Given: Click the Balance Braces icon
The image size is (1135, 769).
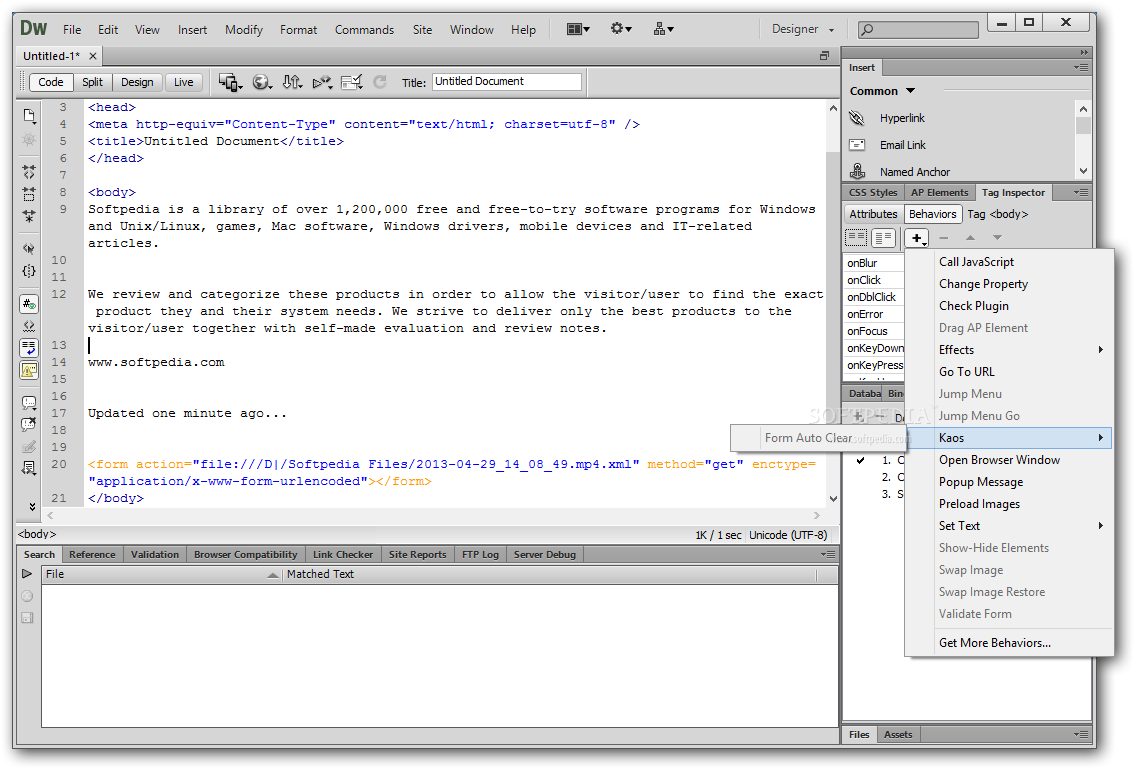Looking at the screenshot, I should tap(29, 271).
